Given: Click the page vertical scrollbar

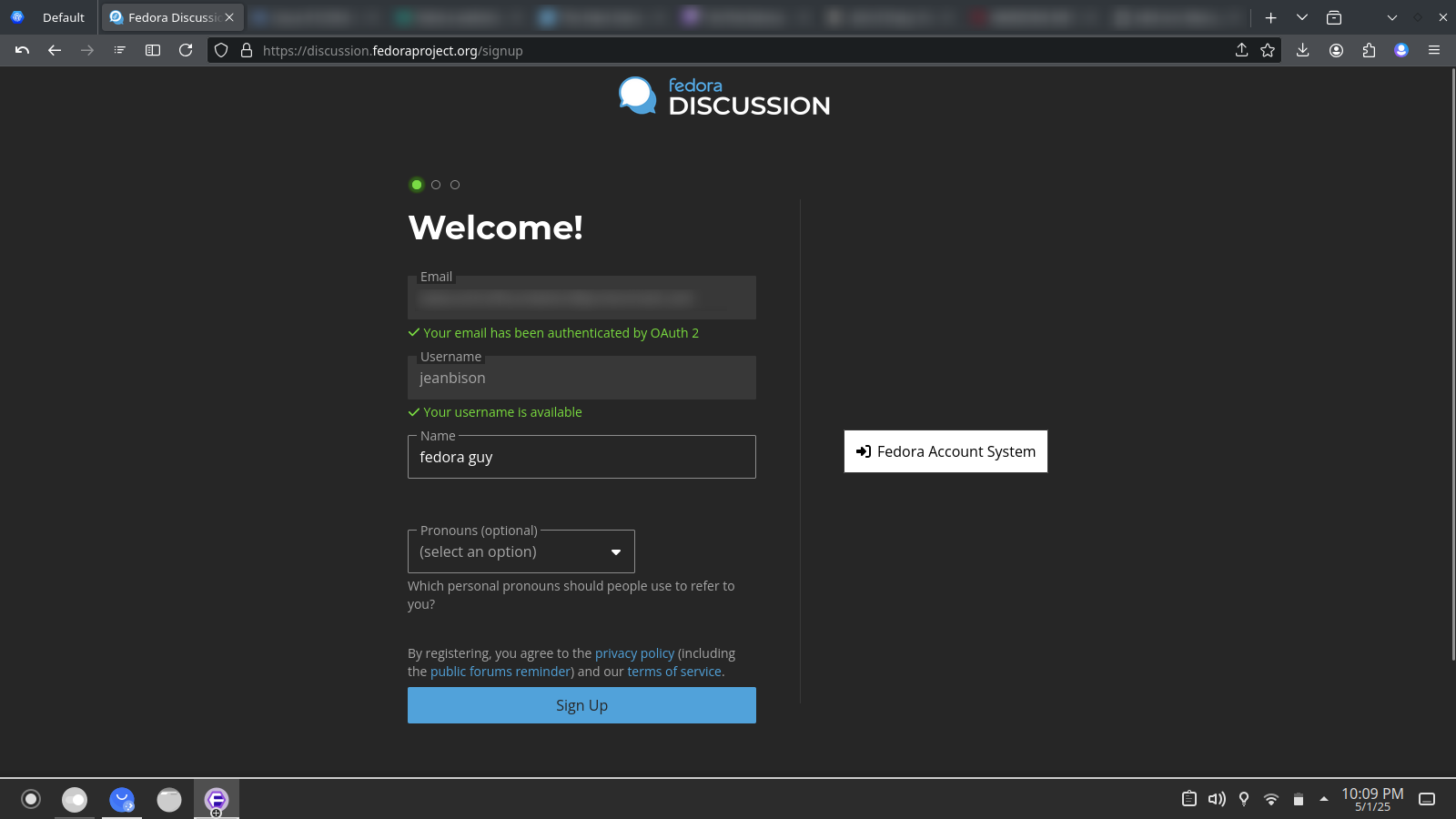Looking at the screenshot, I should (1452, 364).
